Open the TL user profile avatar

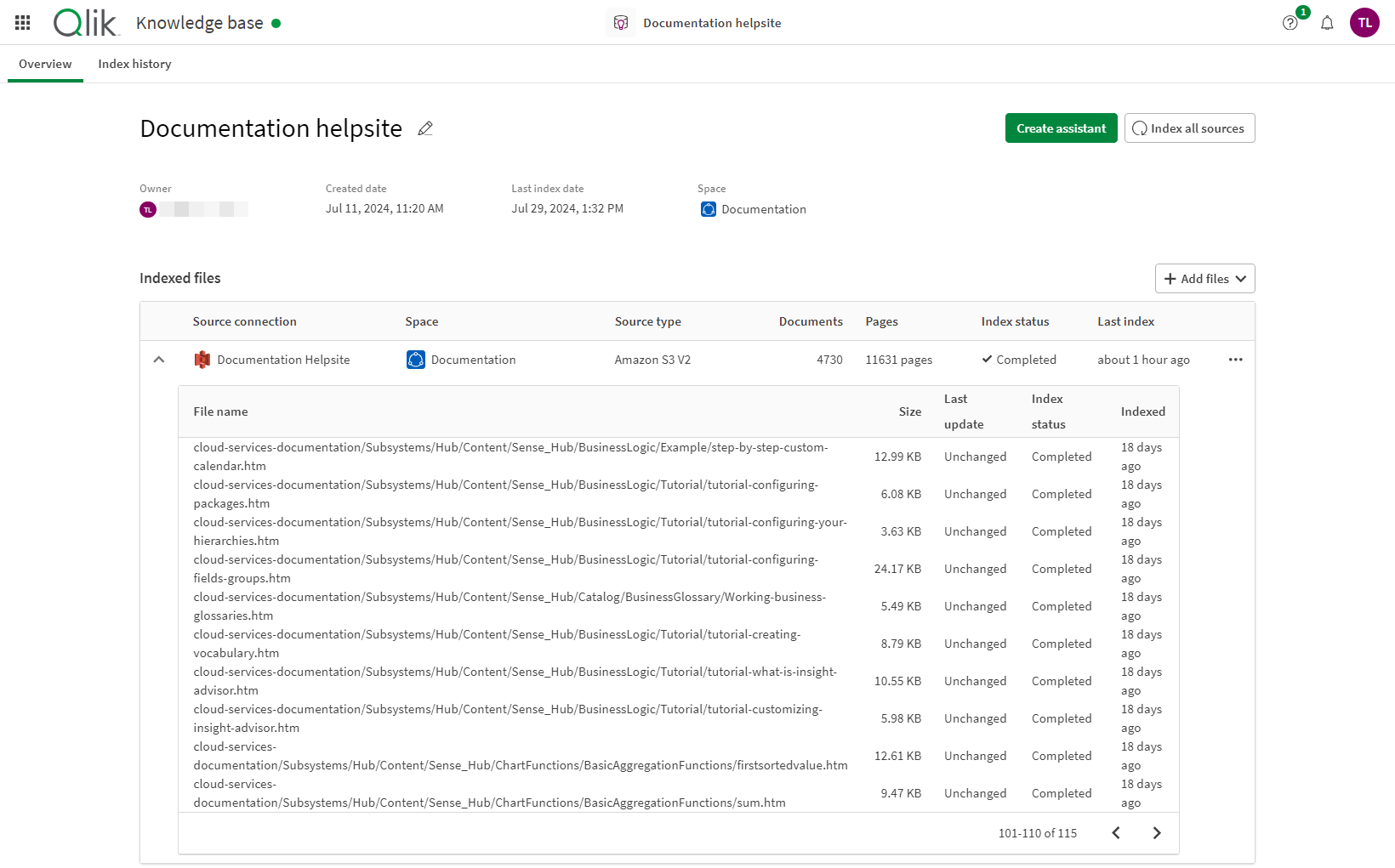(1364, 23)
